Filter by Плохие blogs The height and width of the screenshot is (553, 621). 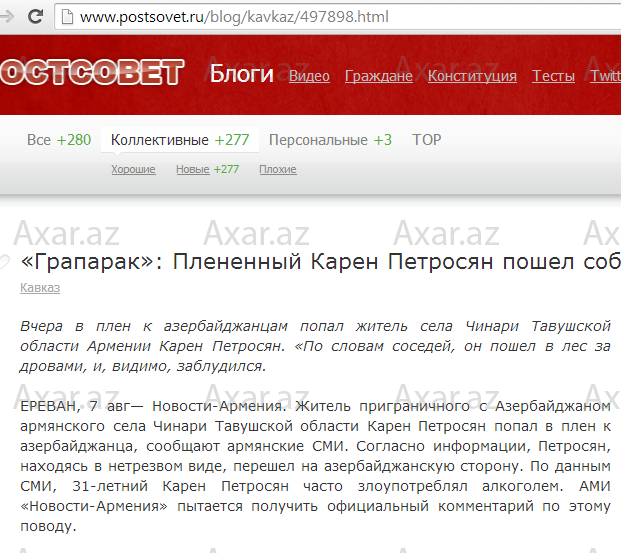[x=278, y=170]
